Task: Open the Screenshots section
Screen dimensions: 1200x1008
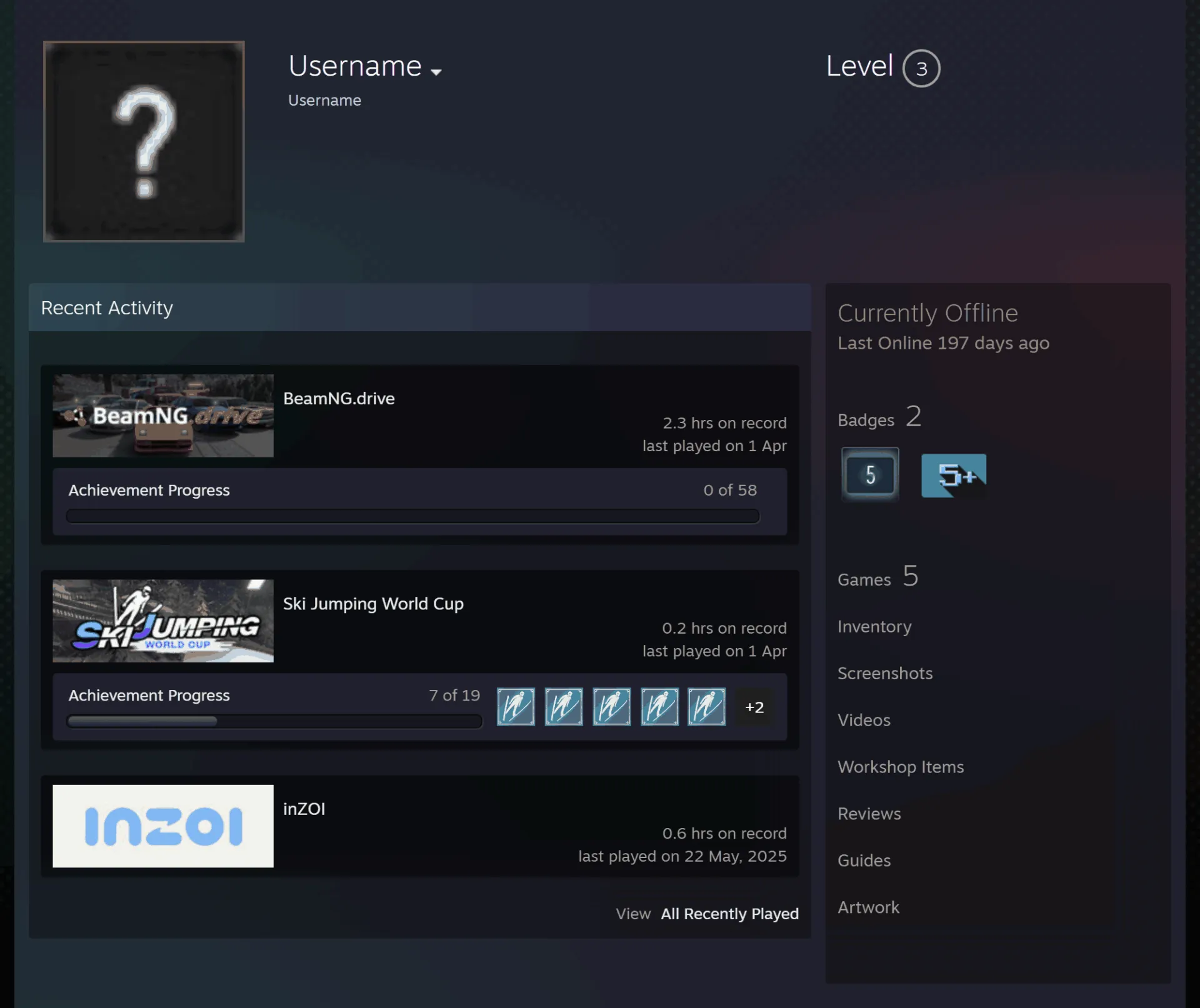Action: pos(885,673)
